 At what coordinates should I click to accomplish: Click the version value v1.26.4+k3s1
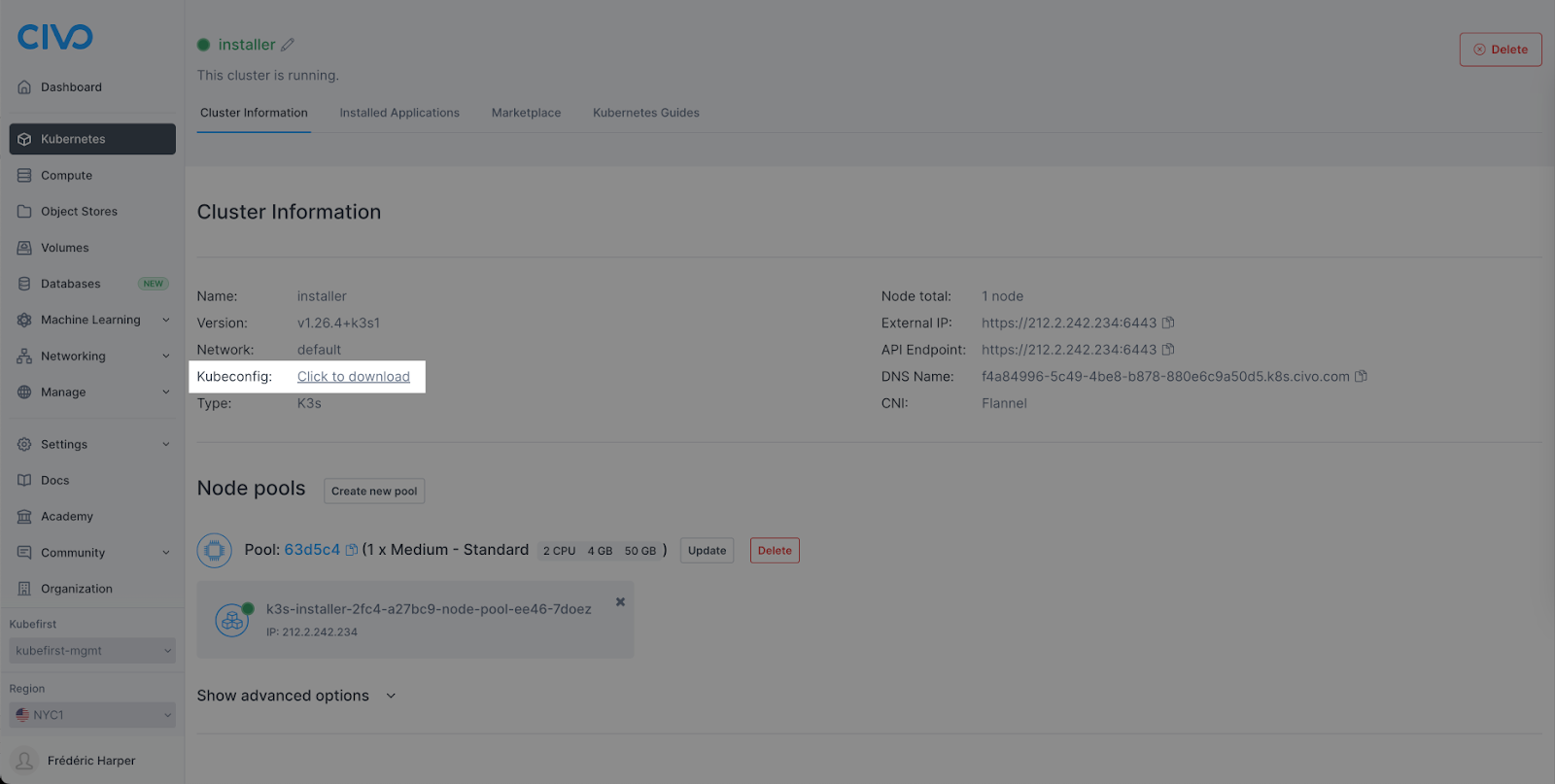point(338,323)
